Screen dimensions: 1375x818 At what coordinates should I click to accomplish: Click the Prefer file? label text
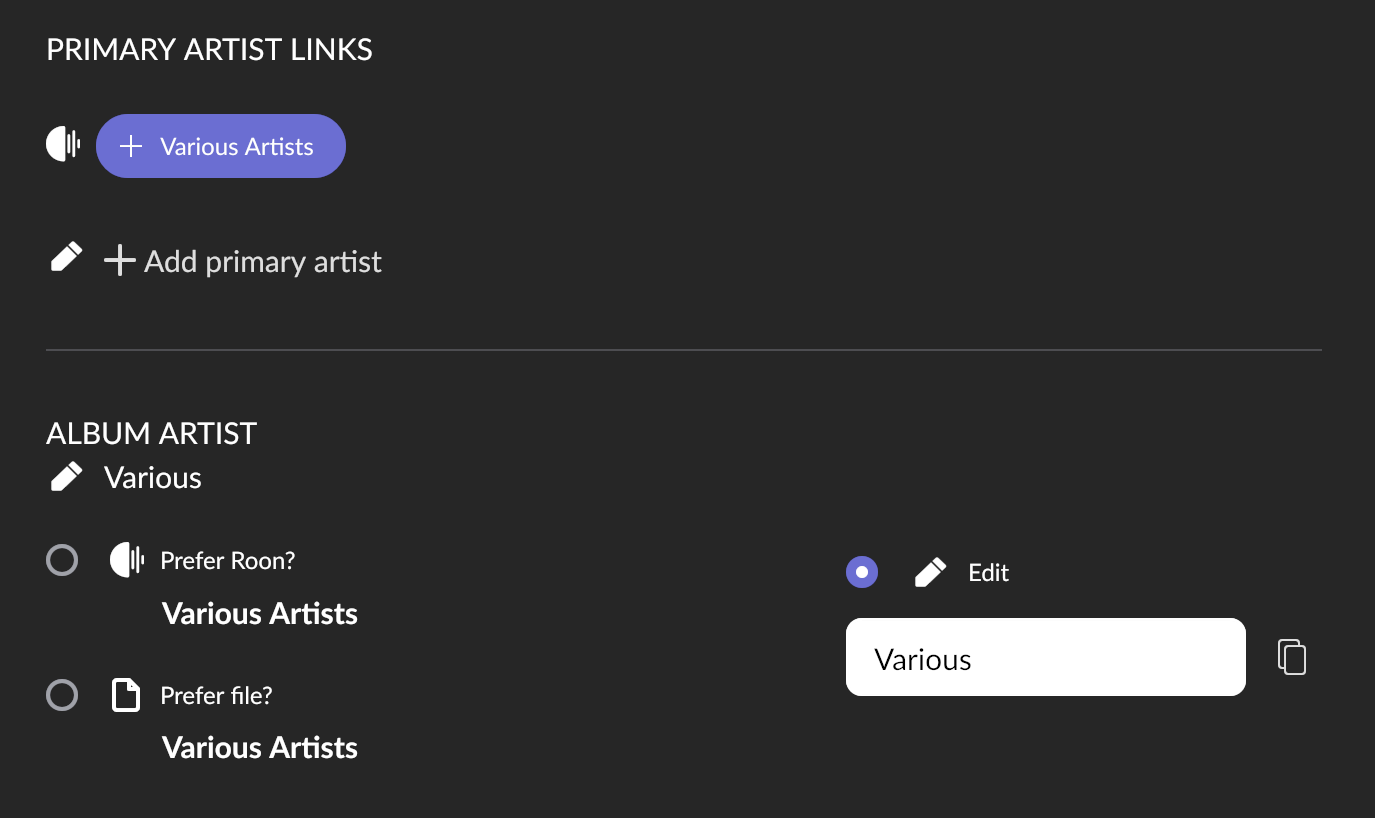216,695
